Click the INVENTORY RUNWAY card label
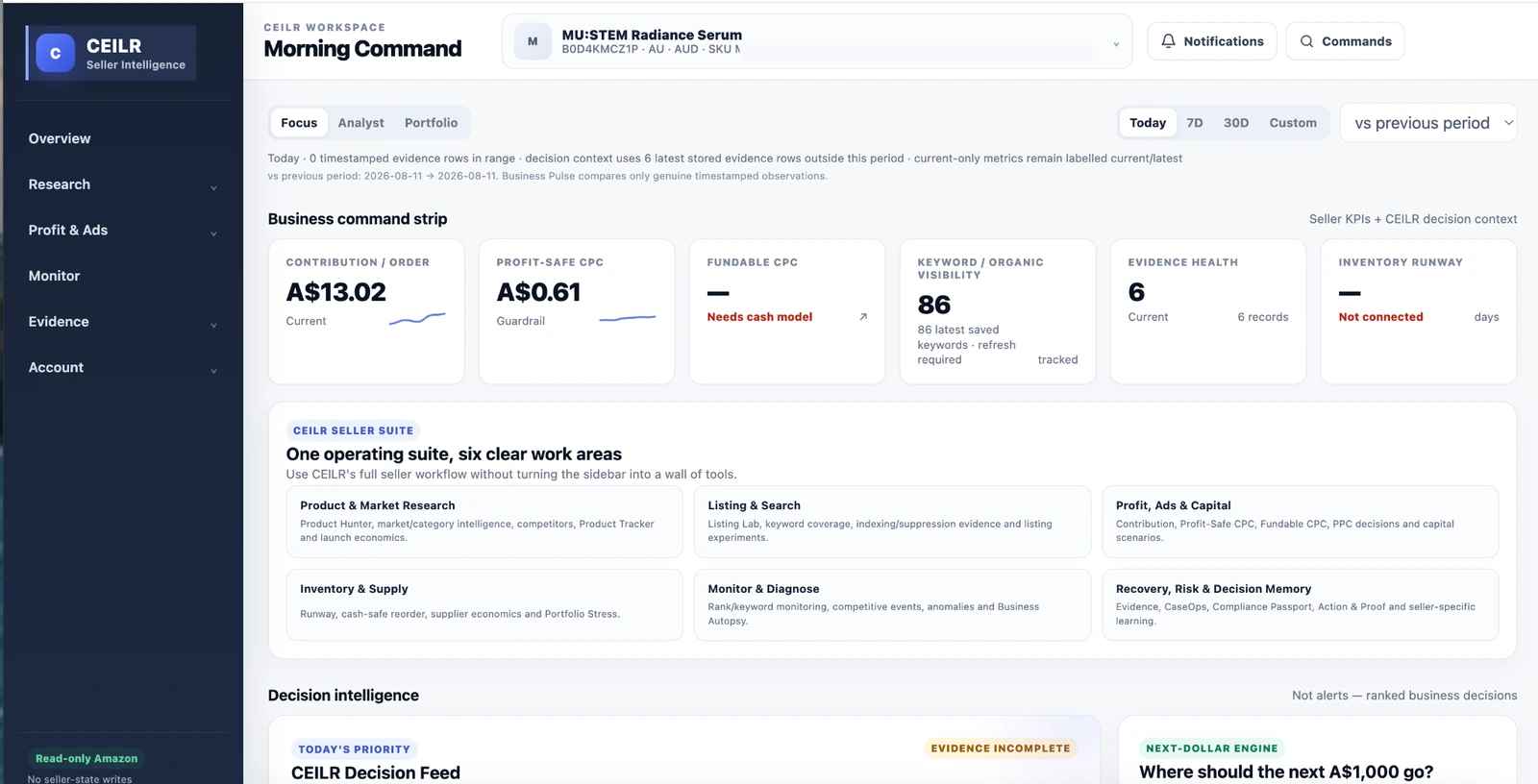The width and height of the screenshot is (1538, 784). point(1401,262)
